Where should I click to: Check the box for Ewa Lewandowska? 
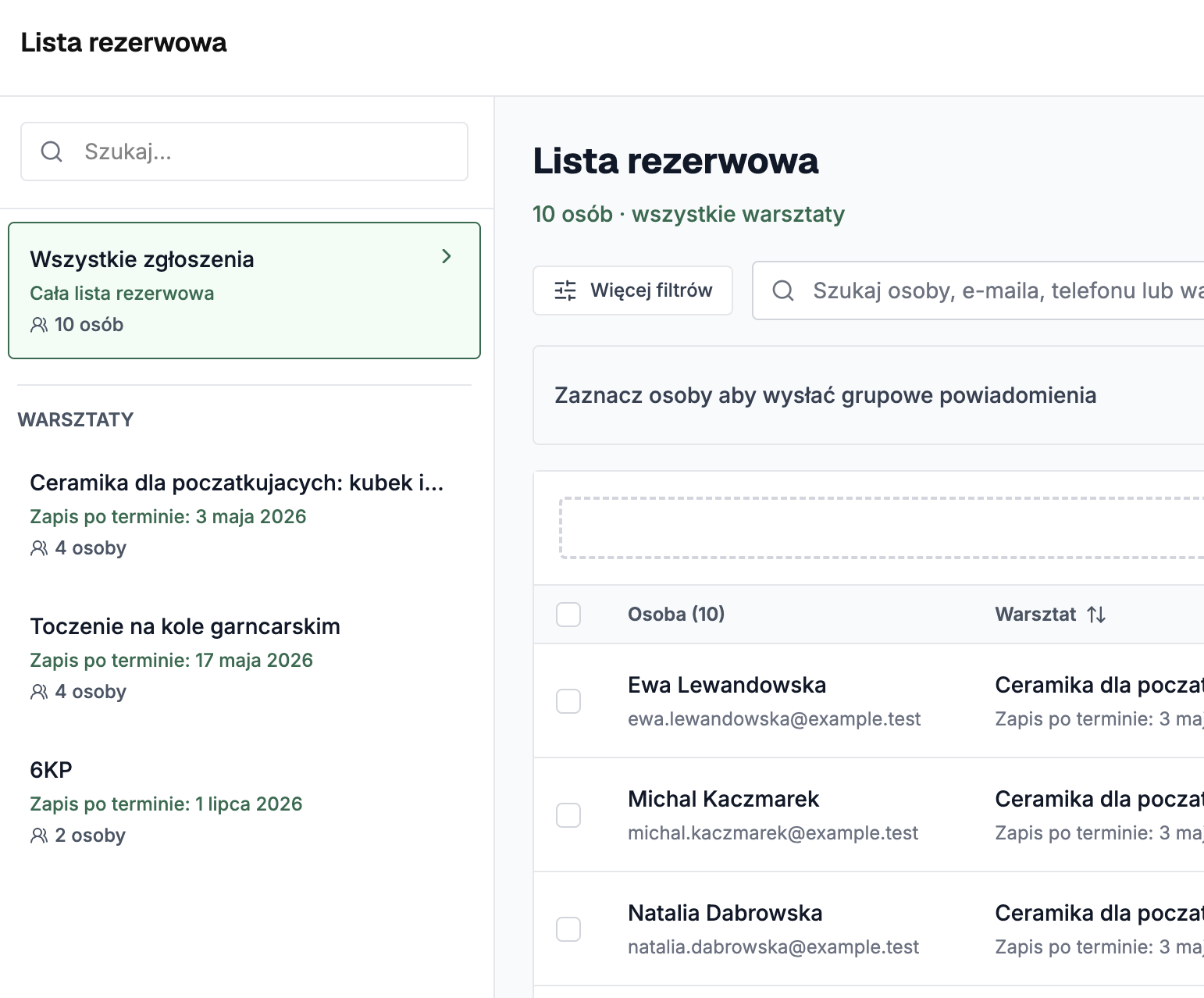pyautogui.click(x=568, y=701)
